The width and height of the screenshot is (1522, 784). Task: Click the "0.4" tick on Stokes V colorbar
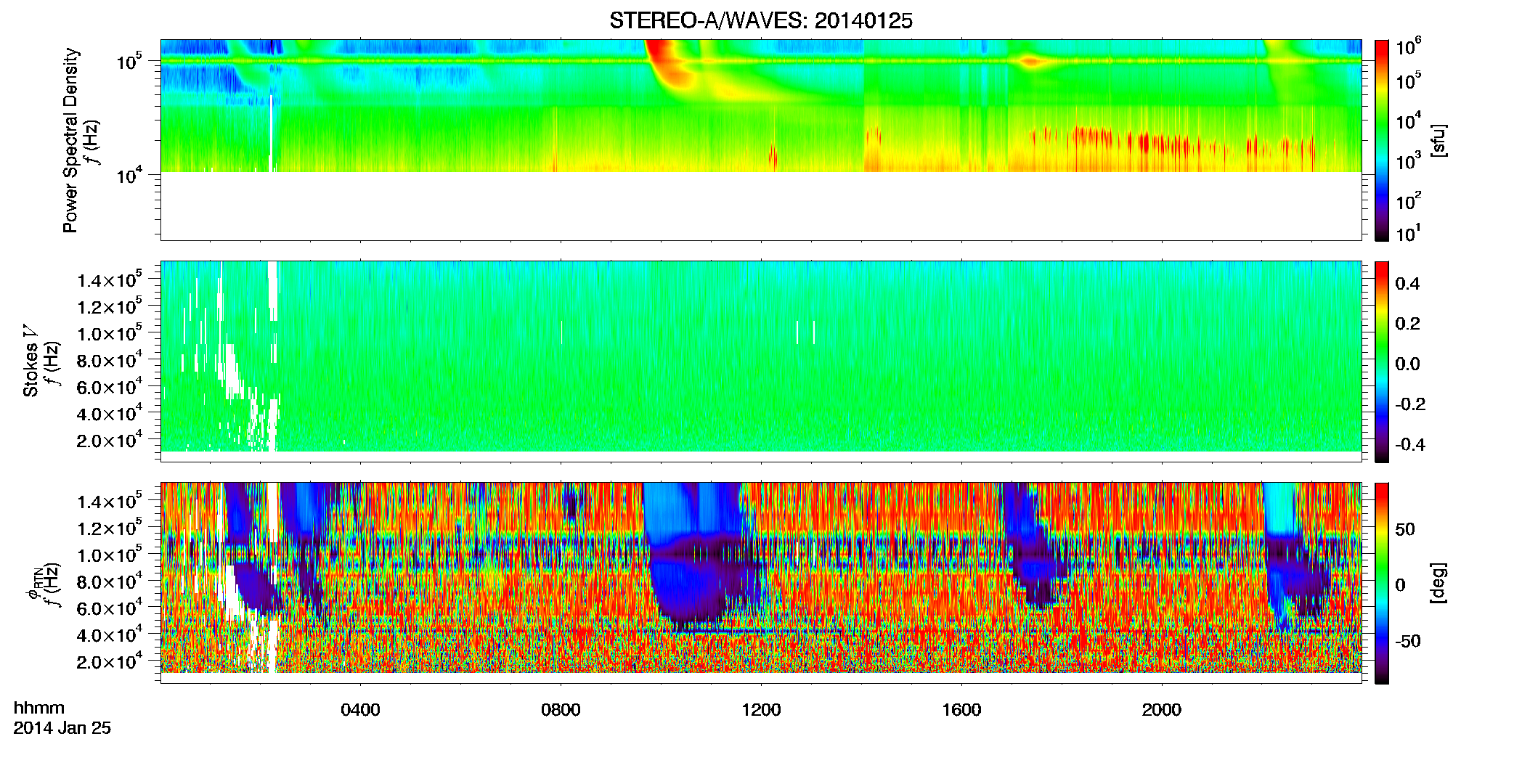tap(1407, 284)
